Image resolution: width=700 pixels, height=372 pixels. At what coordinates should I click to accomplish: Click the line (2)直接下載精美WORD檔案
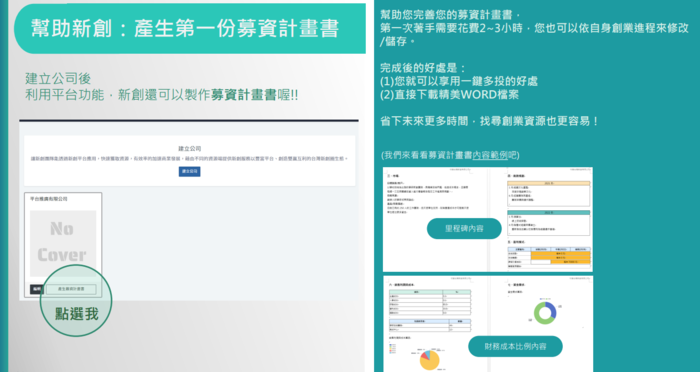pyautogui.click(x=450, y=95)
